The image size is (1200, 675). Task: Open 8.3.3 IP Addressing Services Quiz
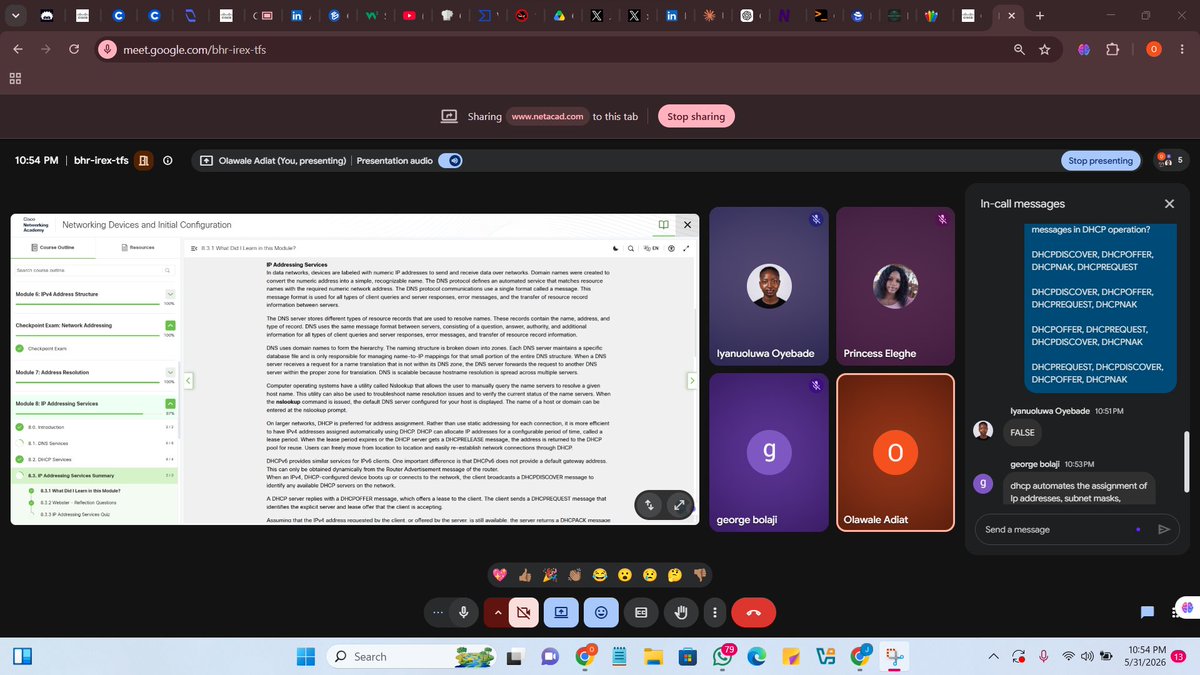tap(76, 513)
